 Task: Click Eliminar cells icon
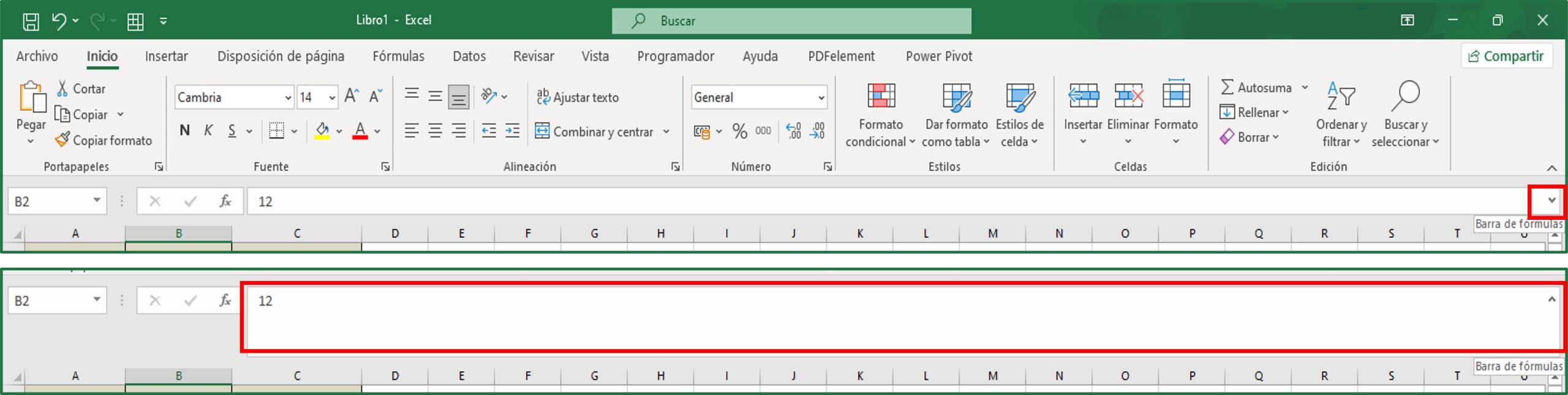click(x=1128, y=96)
